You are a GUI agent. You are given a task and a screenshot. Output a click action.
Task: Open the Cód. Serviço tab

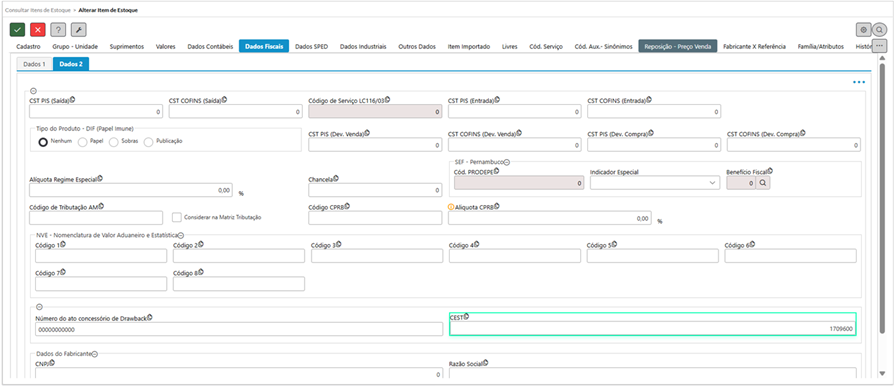[546, 46]
